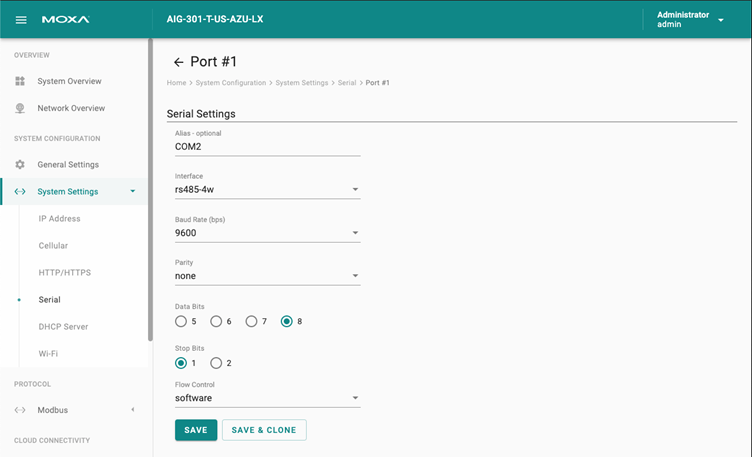Choose 2 stop bits radio button

(x=216, y=363)
